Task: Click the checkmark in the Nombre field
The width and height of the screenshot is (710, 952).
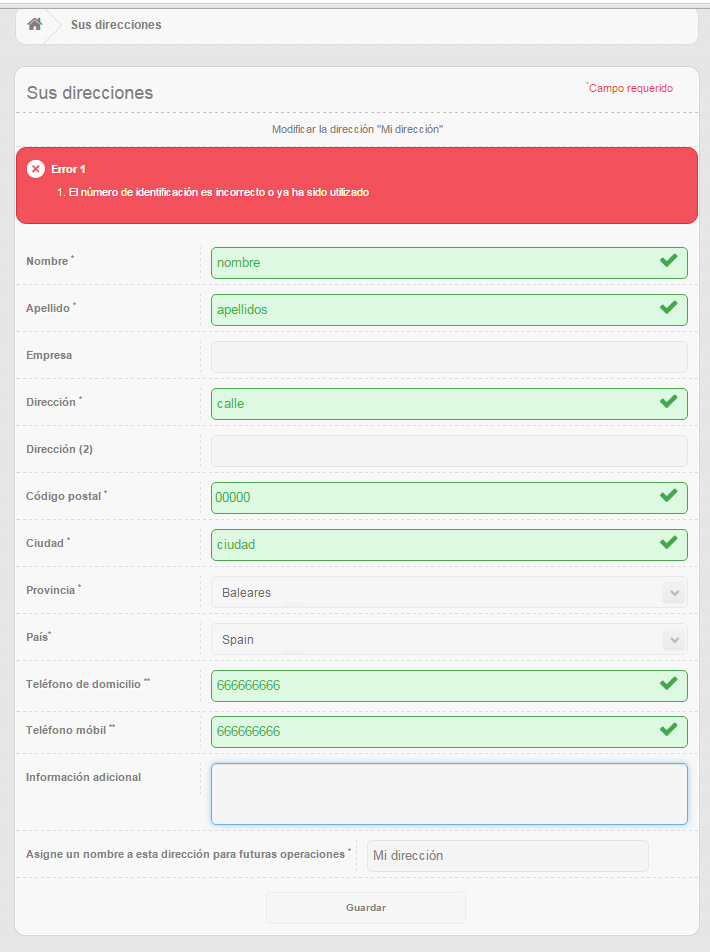Action: click(668, 261)
